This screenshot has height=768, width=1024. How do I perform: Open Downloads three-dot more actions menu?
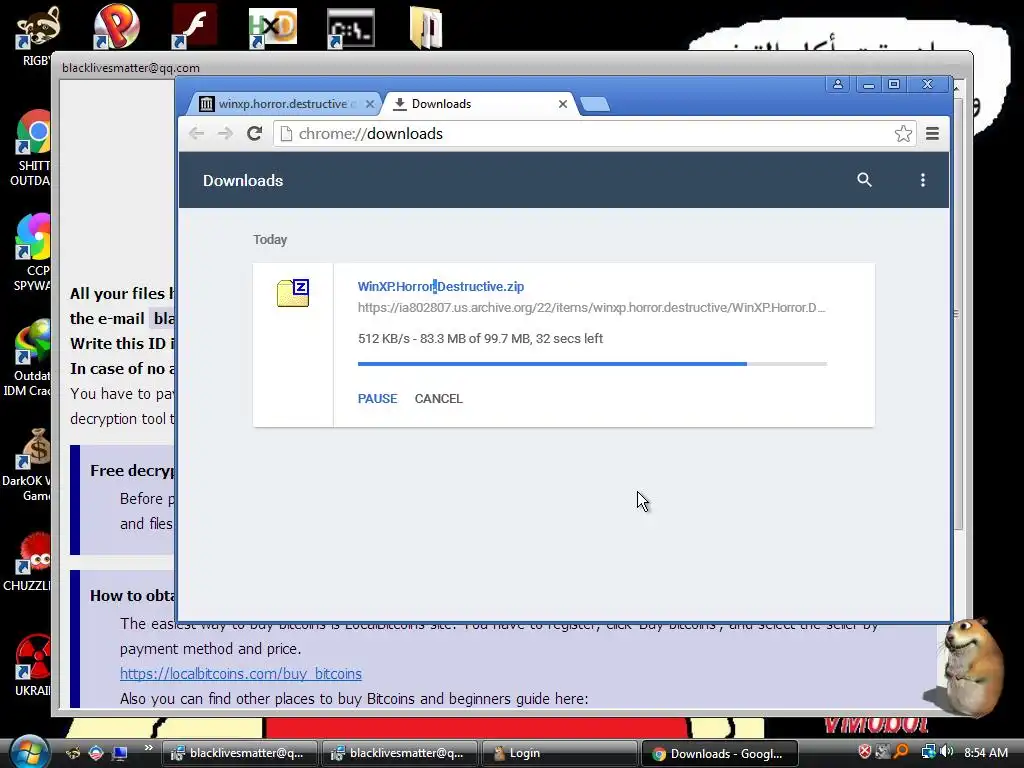click(923, 180)
